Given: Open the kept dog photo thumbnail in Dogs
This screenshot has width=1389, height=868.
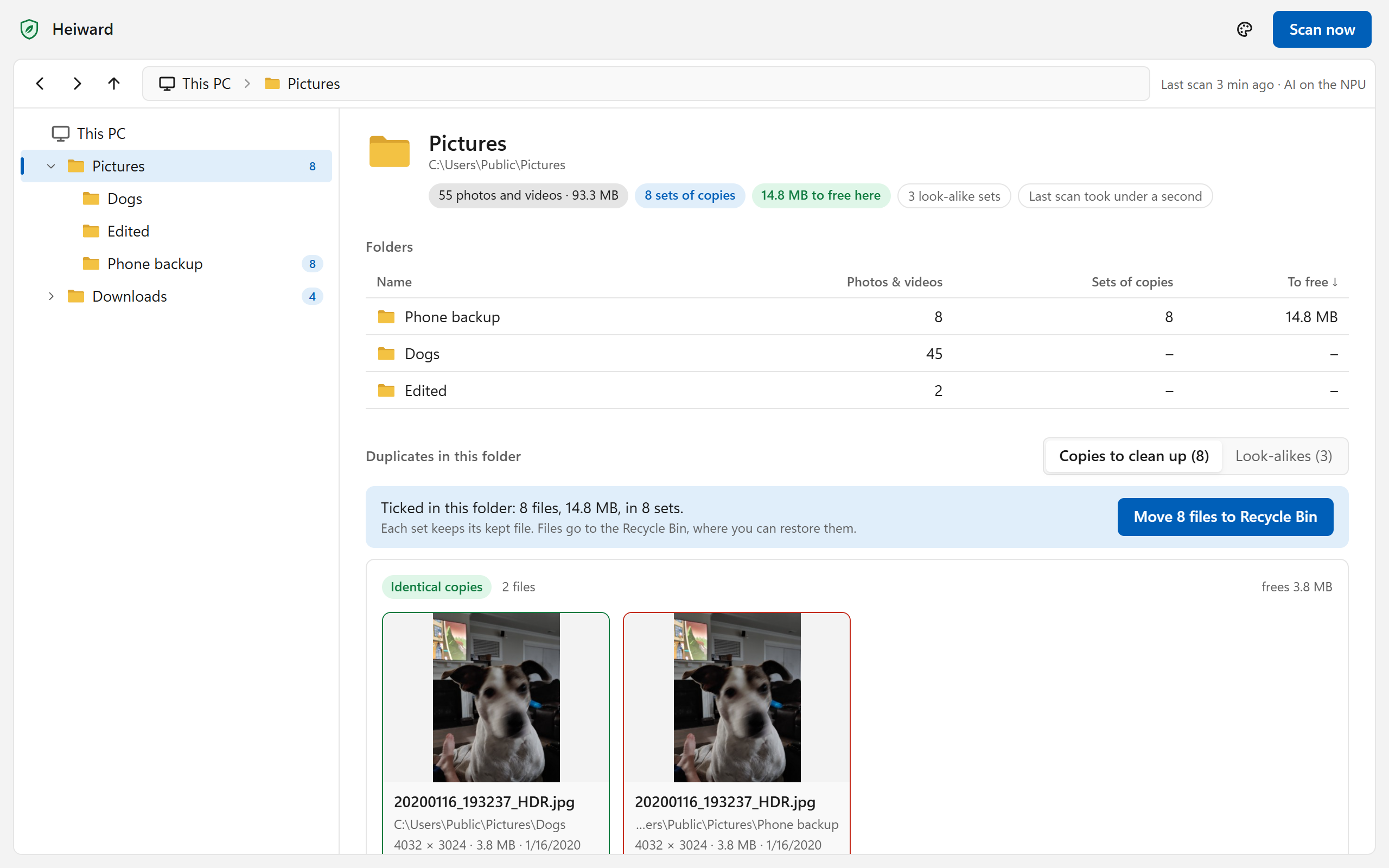Looking at the screenshot, I should [x=496, y=698].
